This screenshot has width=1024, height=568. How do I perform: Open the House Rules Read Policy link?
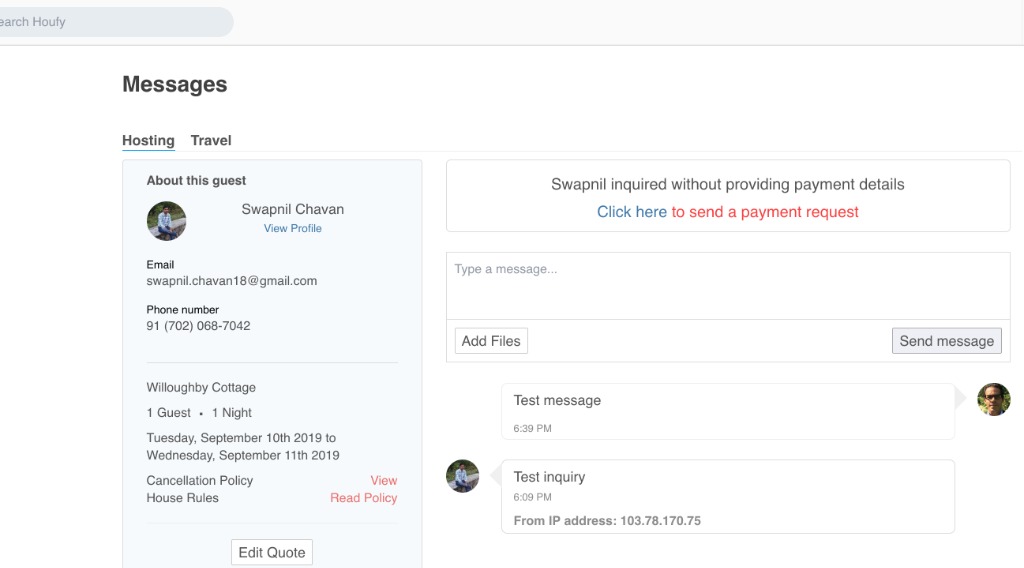pyautogui.click(x=363, y=498)
